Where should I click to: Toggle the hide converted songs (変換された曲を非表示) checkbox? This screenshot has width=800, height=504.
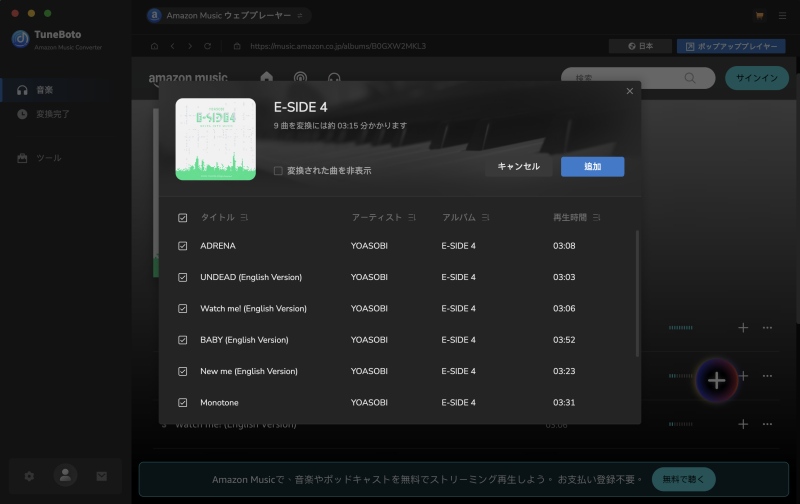click(x=278, y=170)
